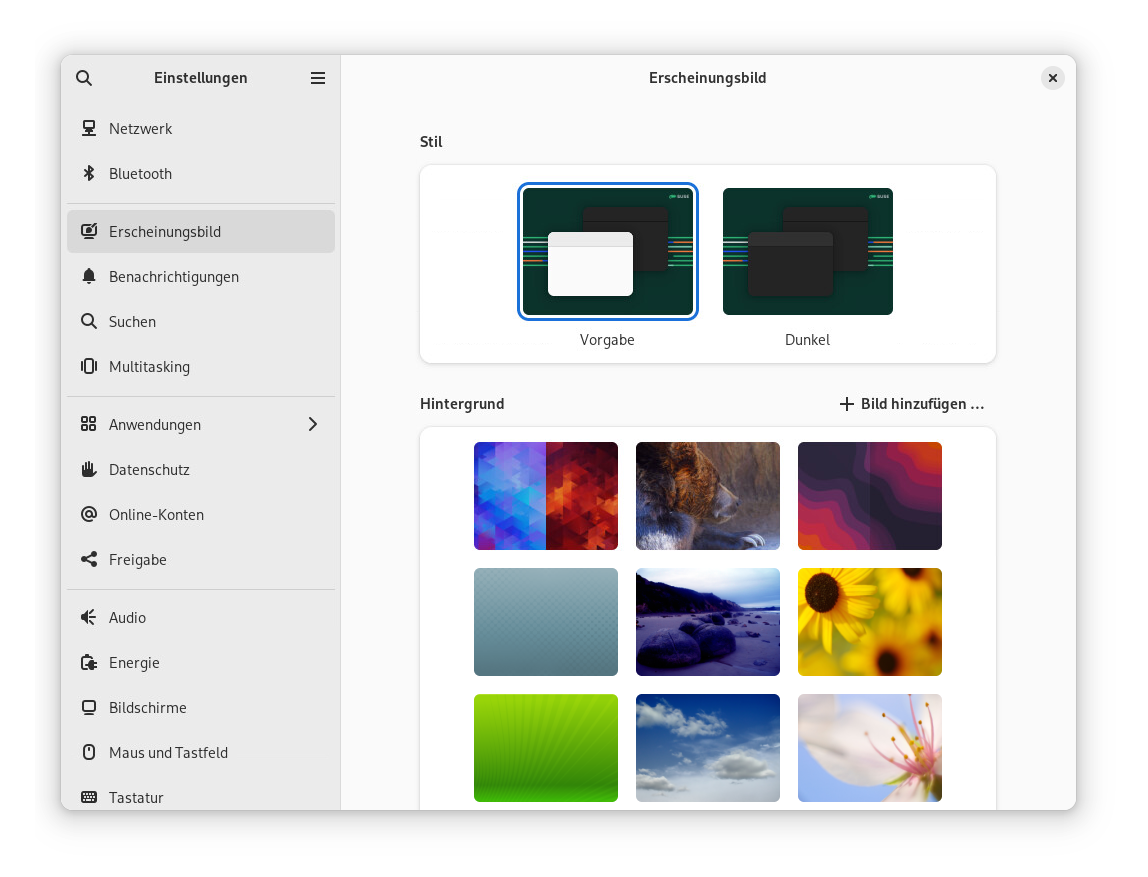
Task: Switch to the Dunkel dark style
Action: point(807,252)
